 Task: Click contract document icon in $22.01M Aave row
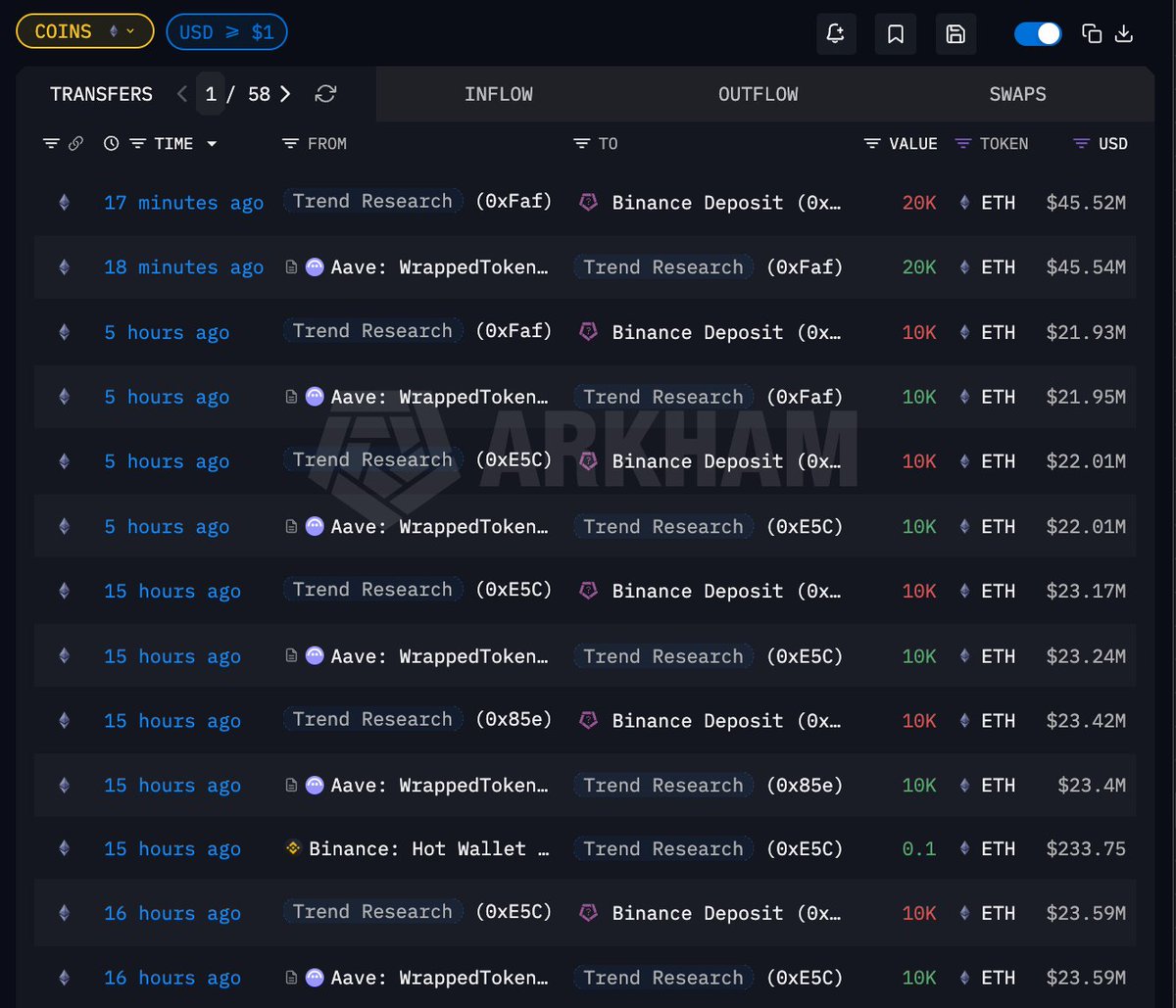(291, 527)
